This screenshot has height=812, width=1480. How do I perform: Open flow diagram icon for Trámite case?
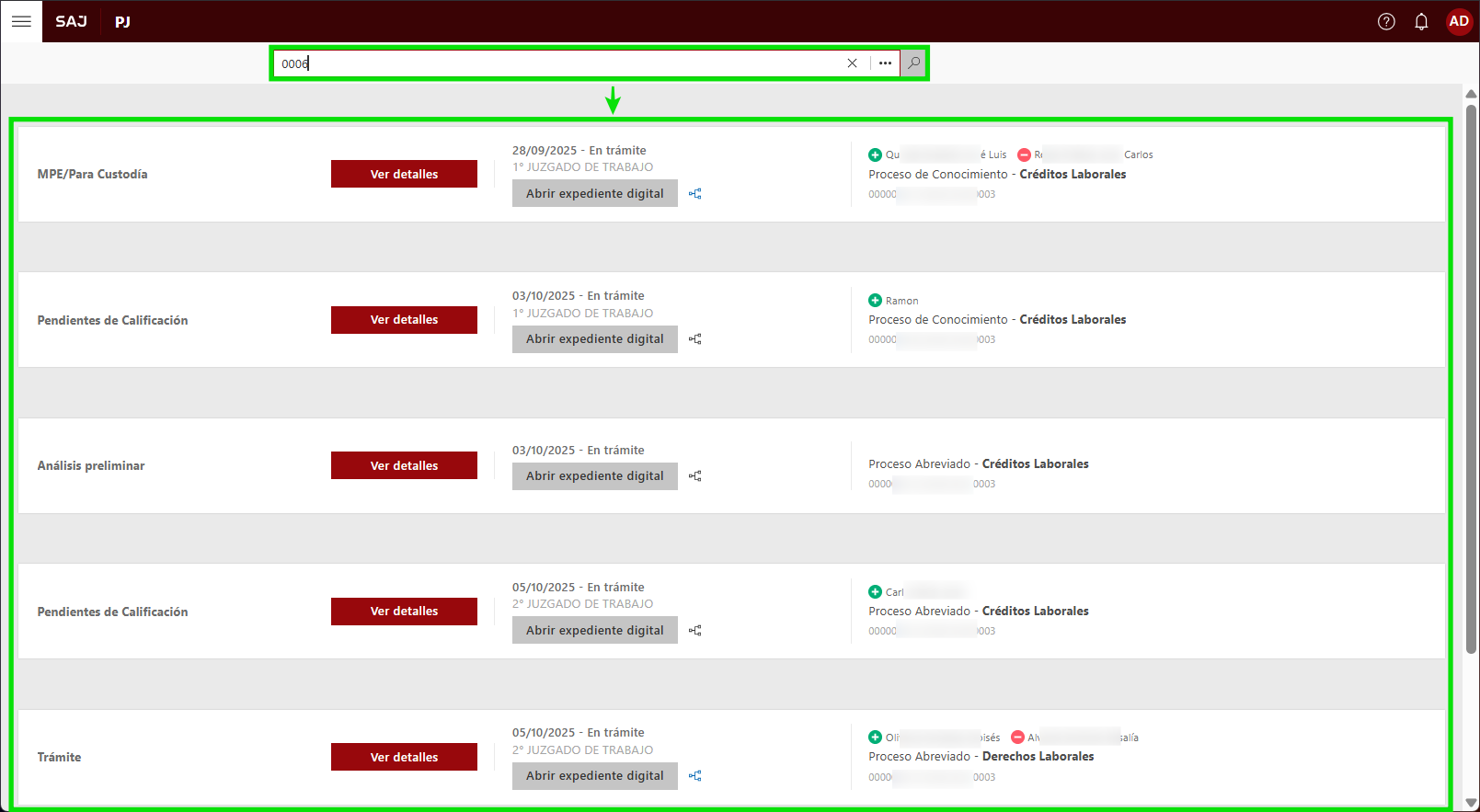tap(695, 776)
